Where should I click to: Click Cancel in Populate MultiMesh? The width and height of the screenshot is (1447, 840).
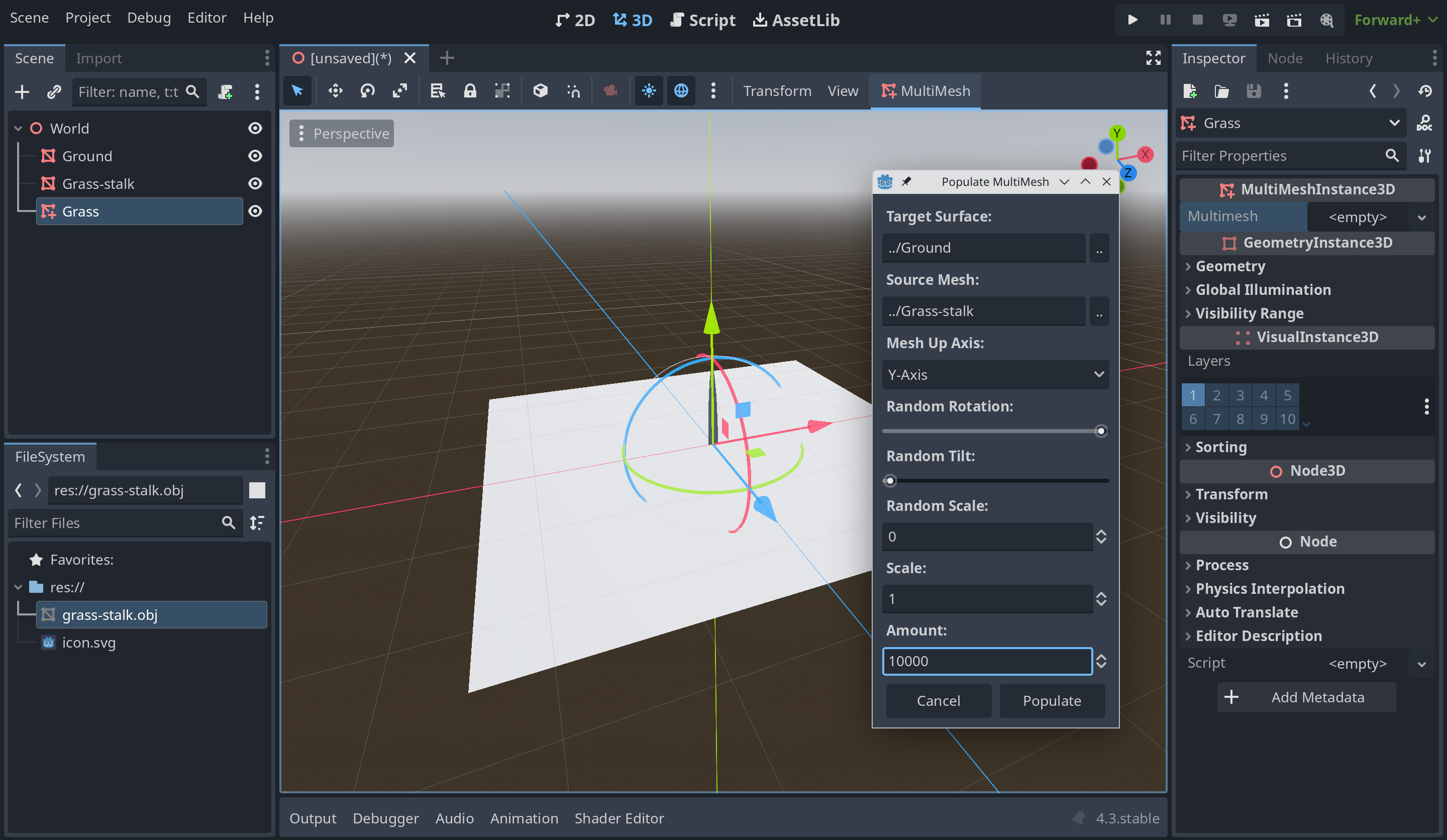(x=938, y=700)
